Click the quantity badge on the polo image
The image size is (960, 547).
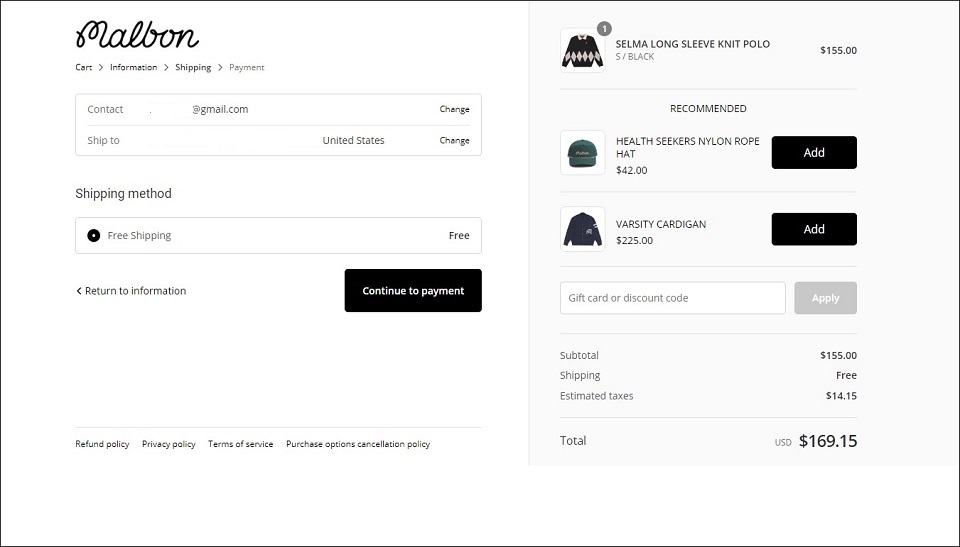point(604,29)
